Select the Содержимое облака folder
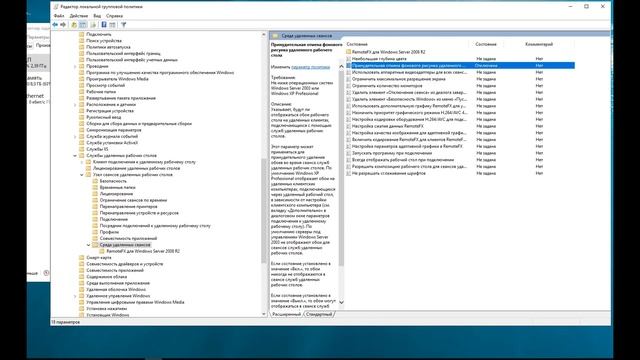The image size is (640, 360). click(x=107, y=277)
